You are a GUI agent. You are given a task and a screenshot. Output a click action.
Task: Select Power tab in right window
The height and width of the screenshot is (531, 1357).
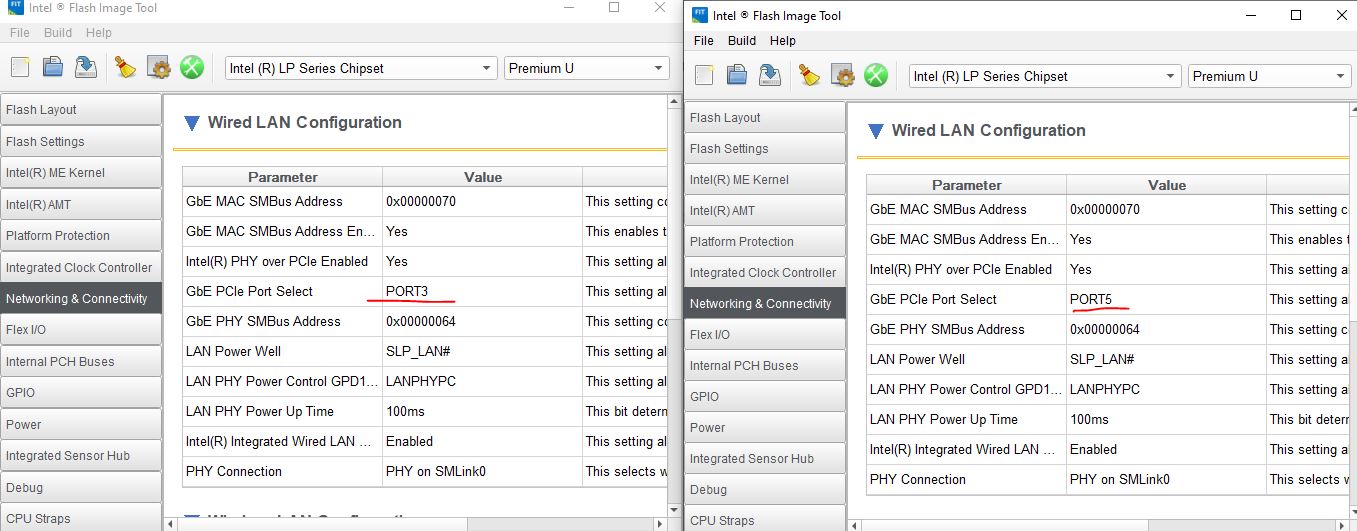coord(765,427)
